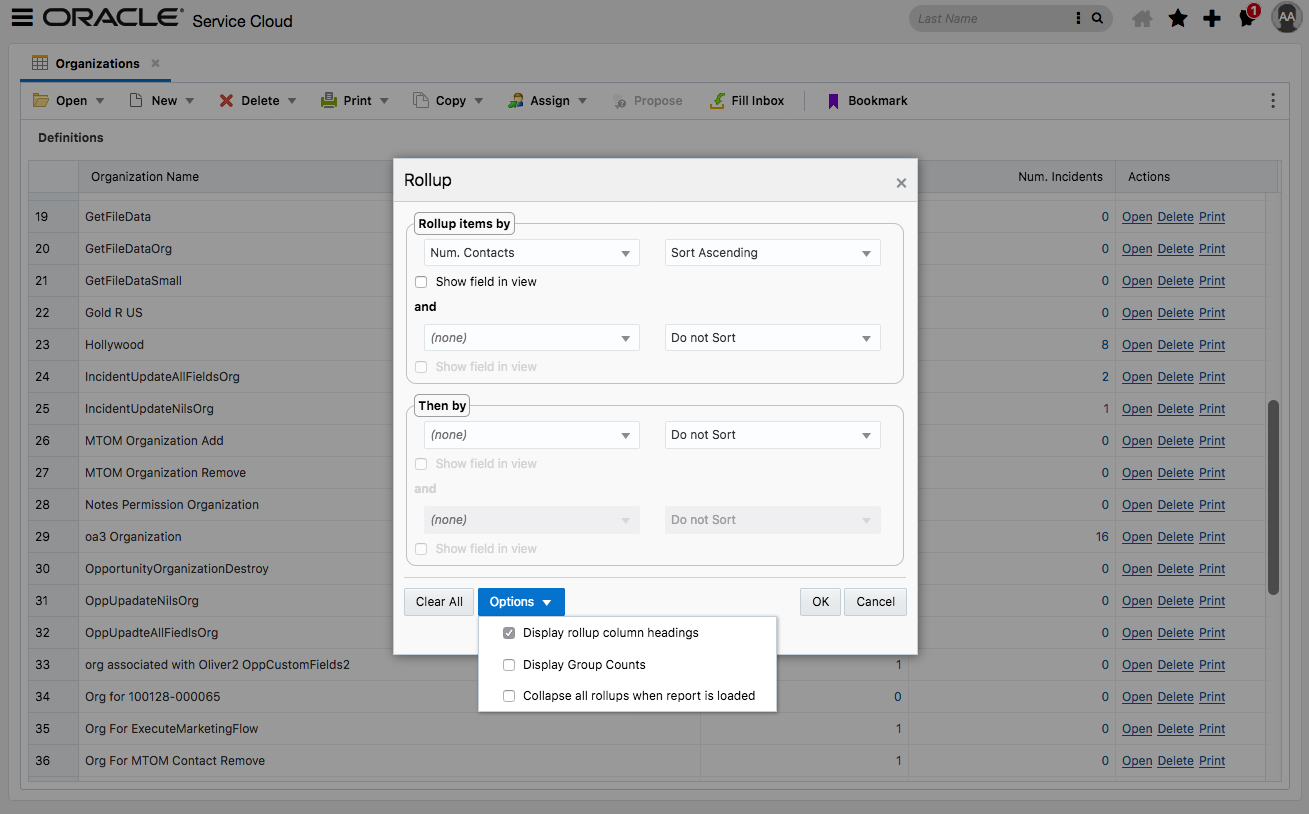Open the Num. Contacts field dropdown
This screenshot has height=814, width=1309.
click(531, 252)
